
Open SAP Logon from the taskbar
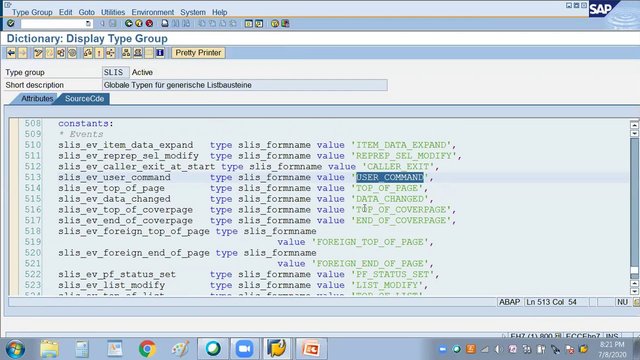click(x=277, y=349)
